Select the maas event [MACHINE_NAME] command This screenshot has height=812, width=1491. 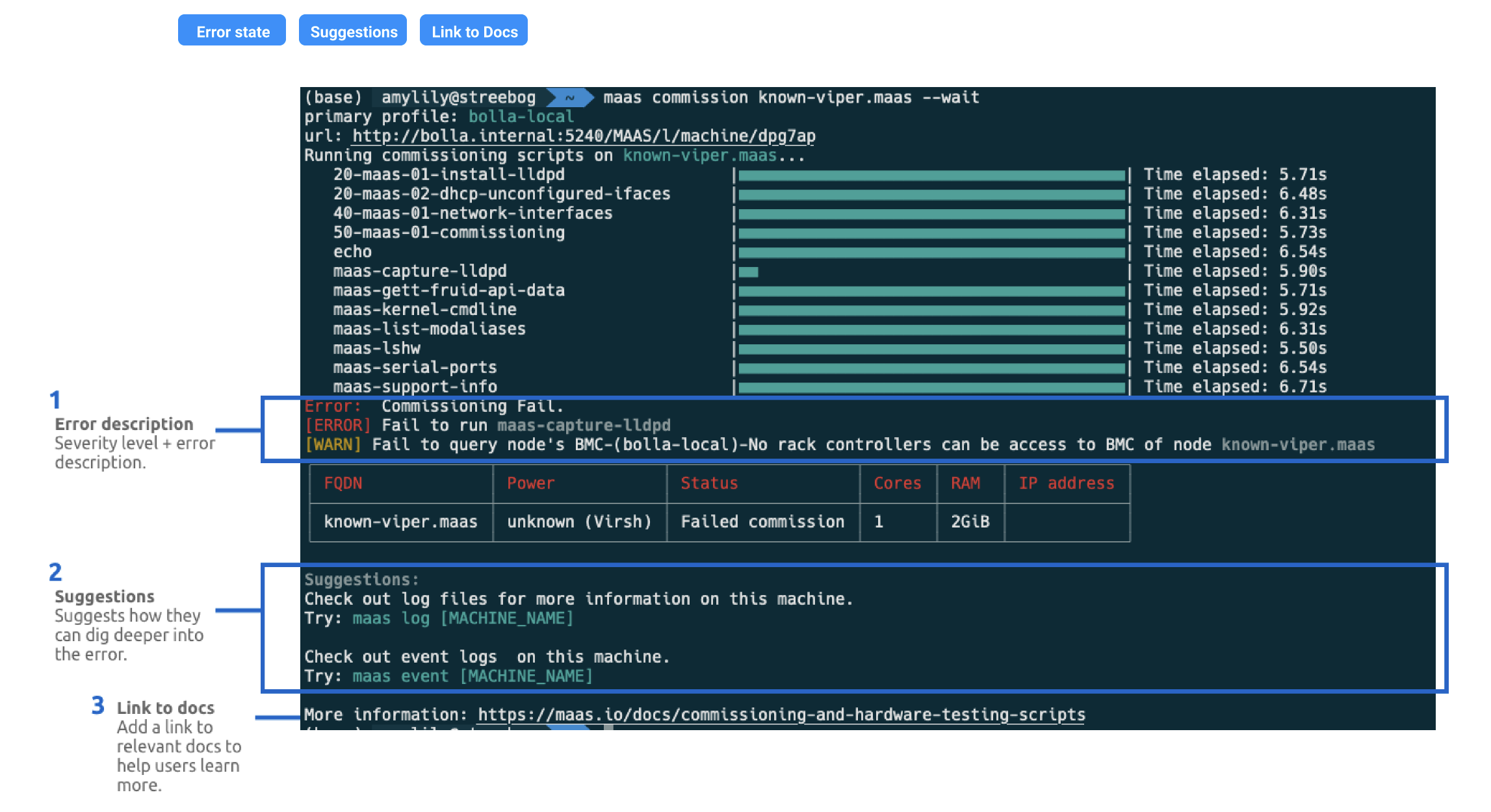click(473, 676)
